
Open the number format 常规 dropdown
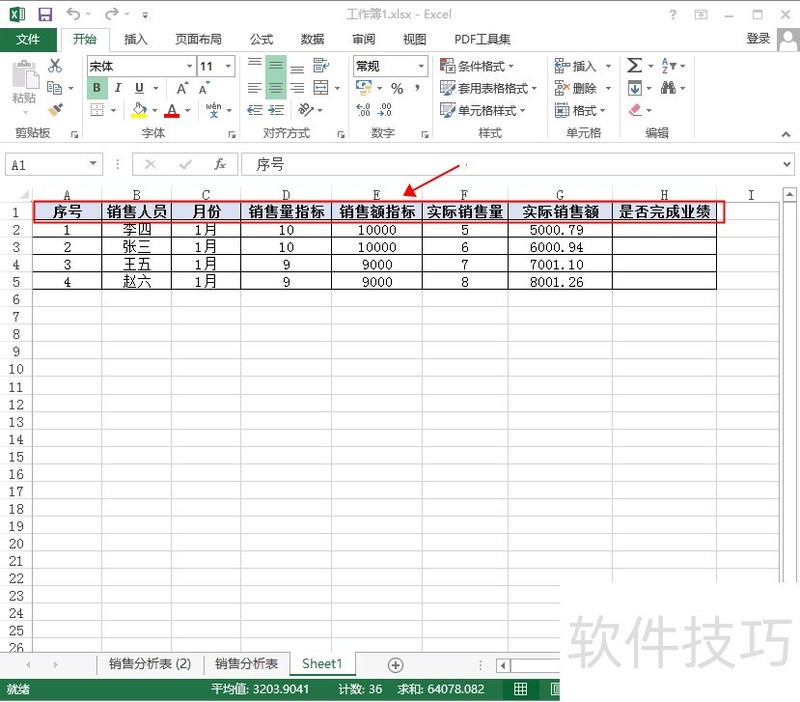(421, 66)
